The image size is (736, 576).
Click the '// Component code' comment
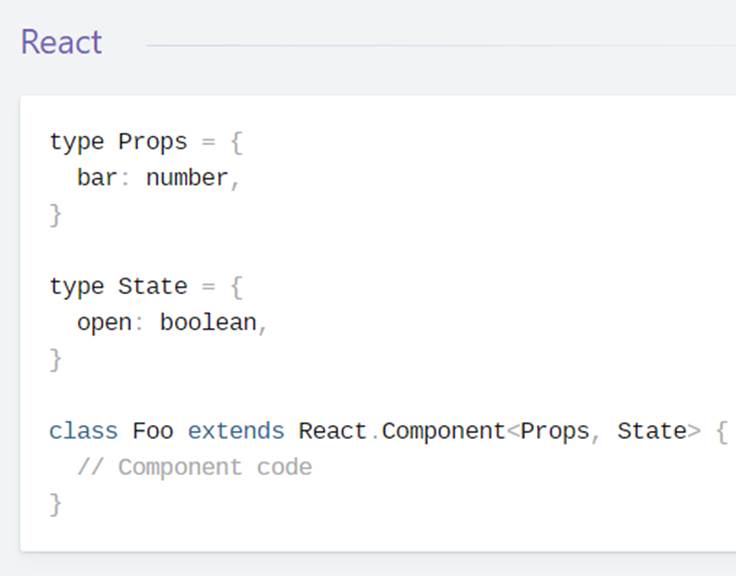point(194,467)
